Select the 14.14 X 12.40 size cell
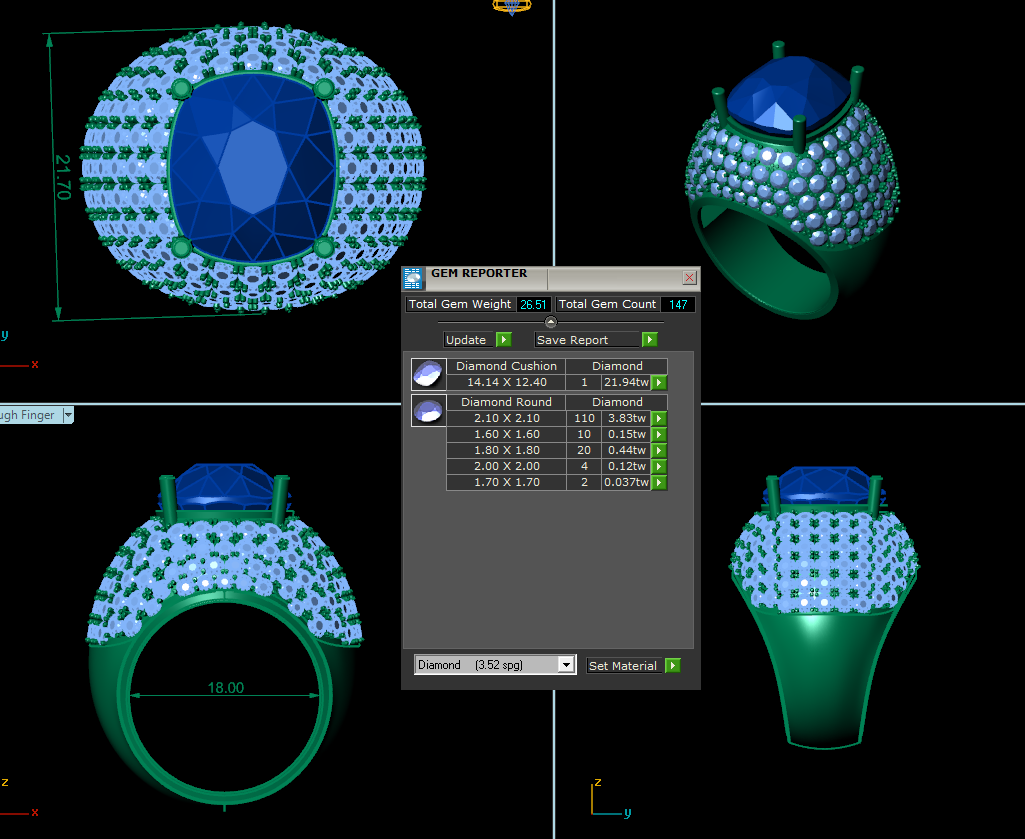Screen dimensions: 1025x839 tap(507, 383)
